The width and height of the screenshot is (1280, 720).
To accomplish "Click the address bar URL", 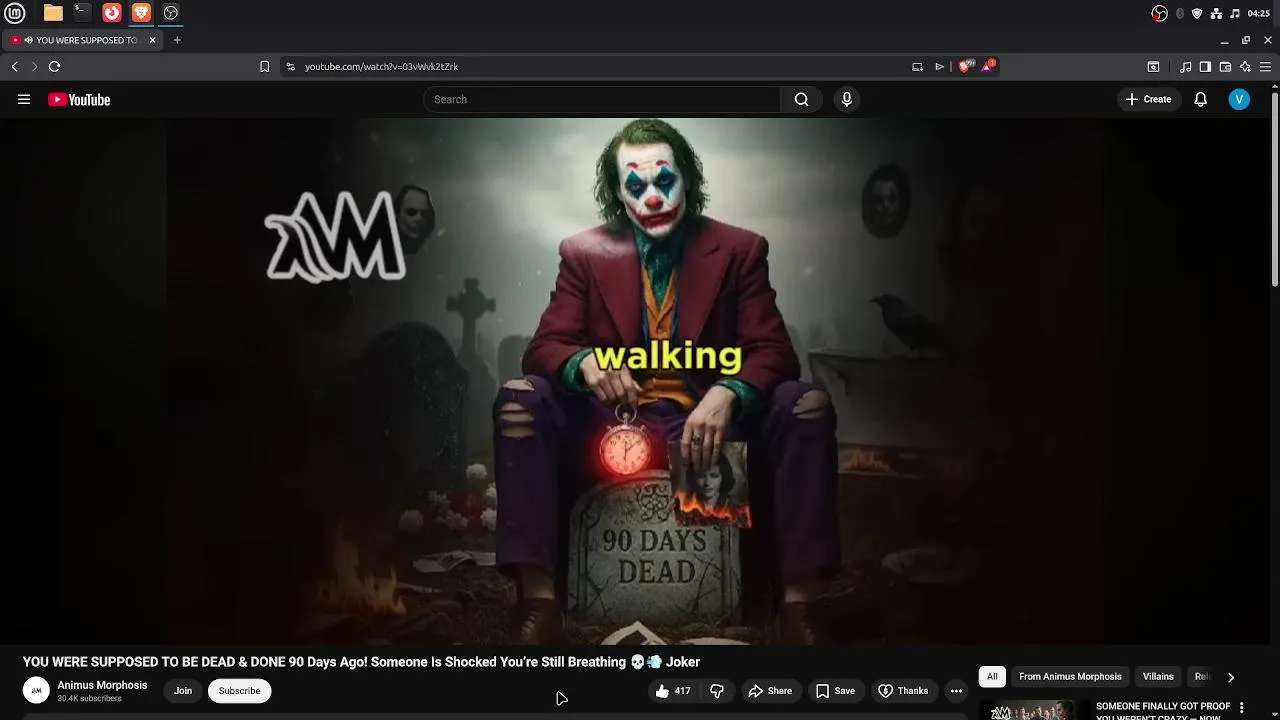I will click(381, 66).
